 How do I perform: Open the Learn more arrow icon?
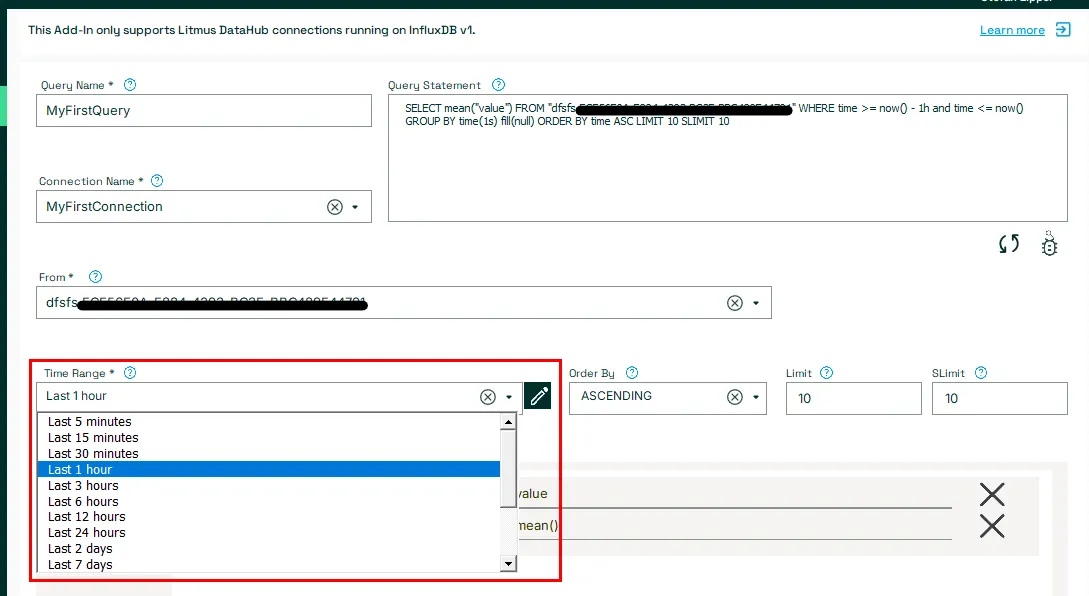[1063, 29]
